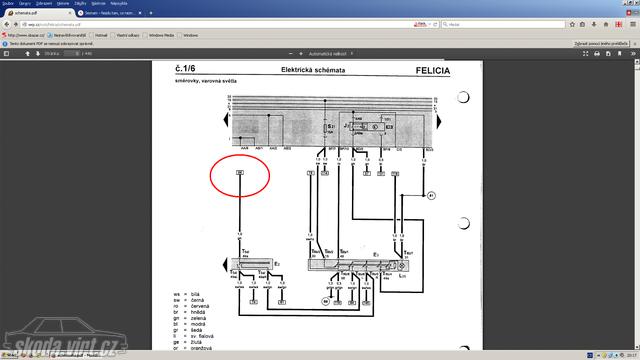Bookmark this page with star icon
The height and width of the screenshot is (360, 640).
572,24
